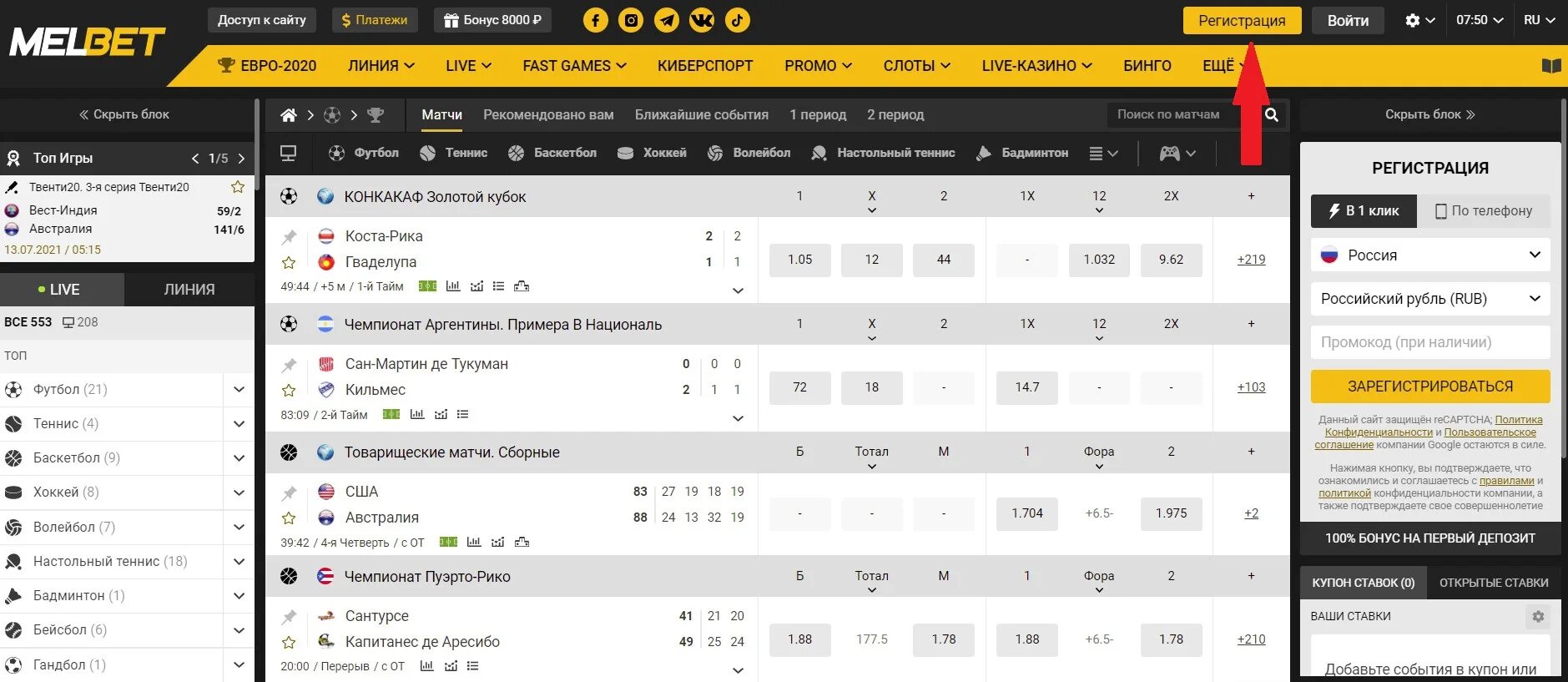Open the КИБЕРСПОРТ section
This screenshot has width=1568, height=682.
705,66
